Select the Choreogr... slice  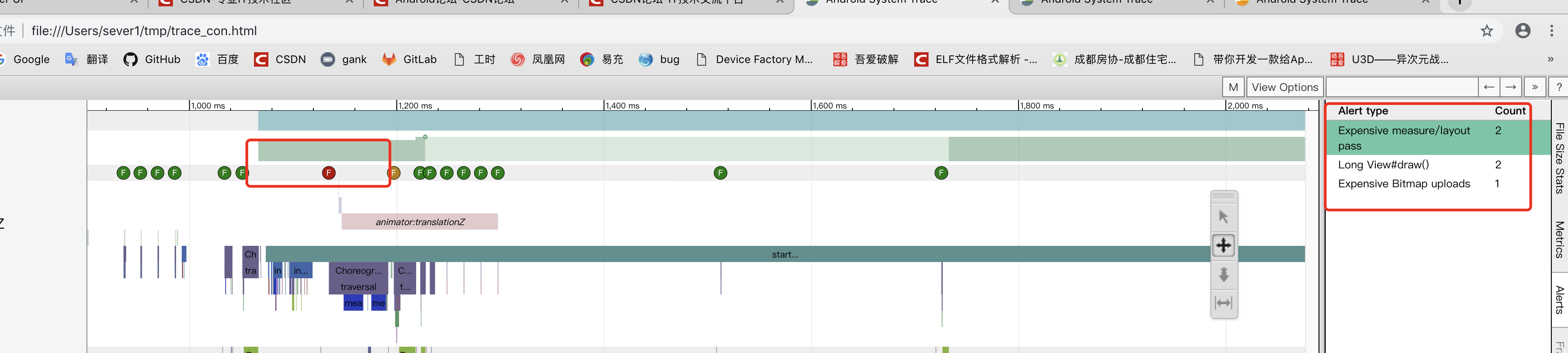pyautogui.click(x=358, y=271)
